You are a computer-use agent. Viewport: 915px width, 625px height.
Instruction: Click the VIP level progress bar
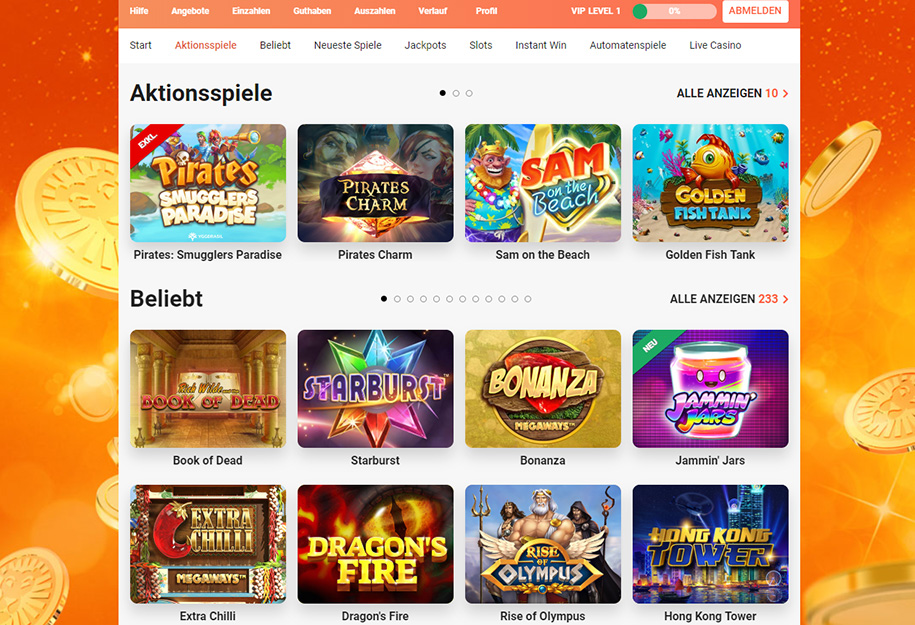point(675,11)
